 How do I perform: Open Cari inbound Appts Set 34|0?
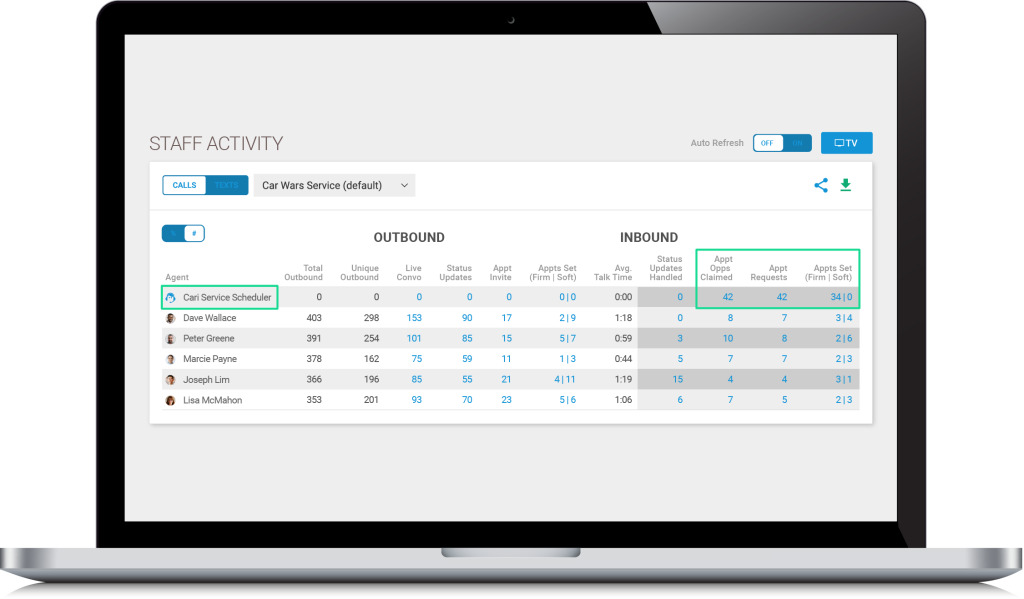pos(841,297)
